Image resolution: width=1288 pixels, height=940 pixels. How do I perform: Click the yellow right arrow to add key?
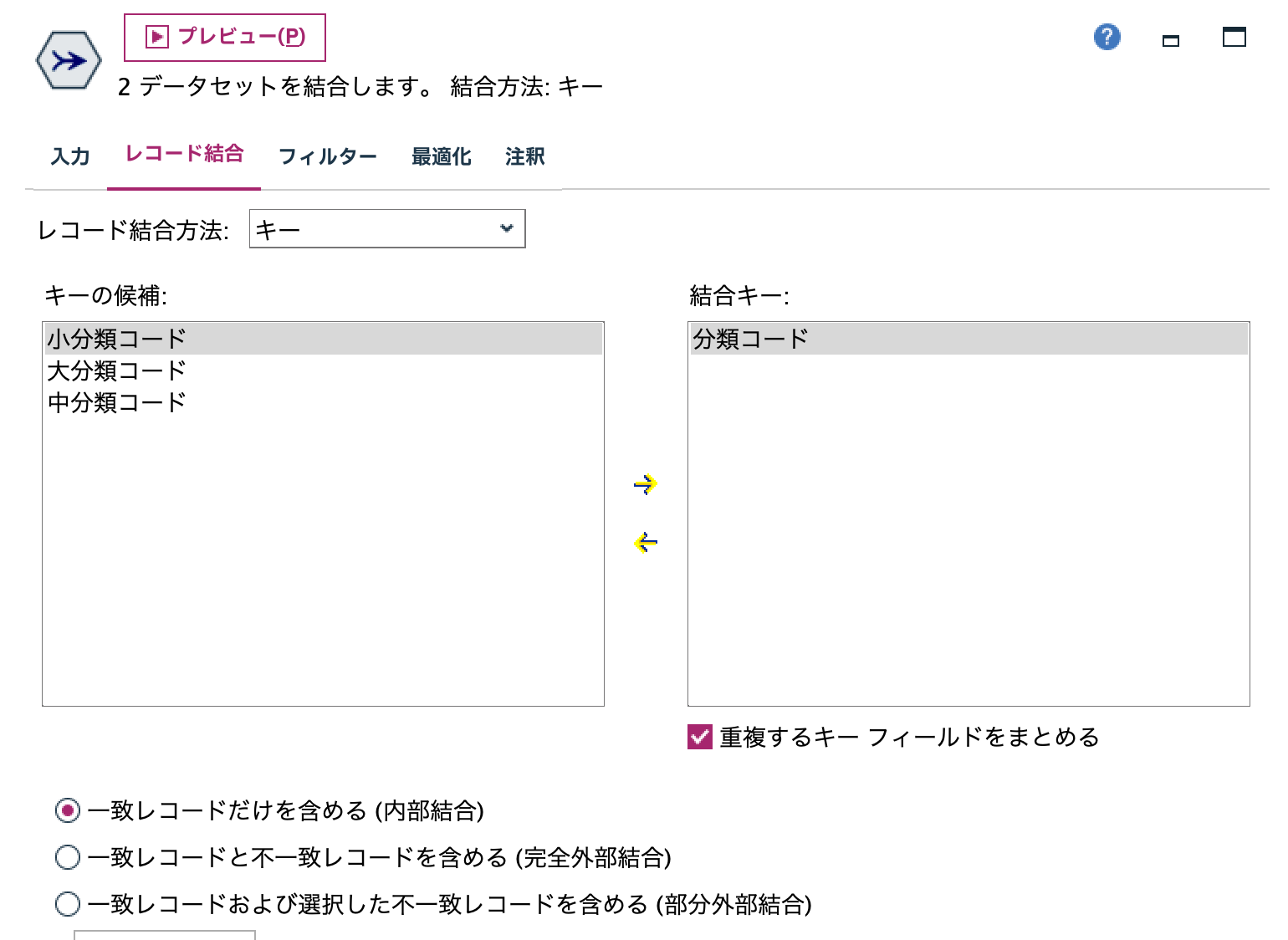(x=645, y=483)
